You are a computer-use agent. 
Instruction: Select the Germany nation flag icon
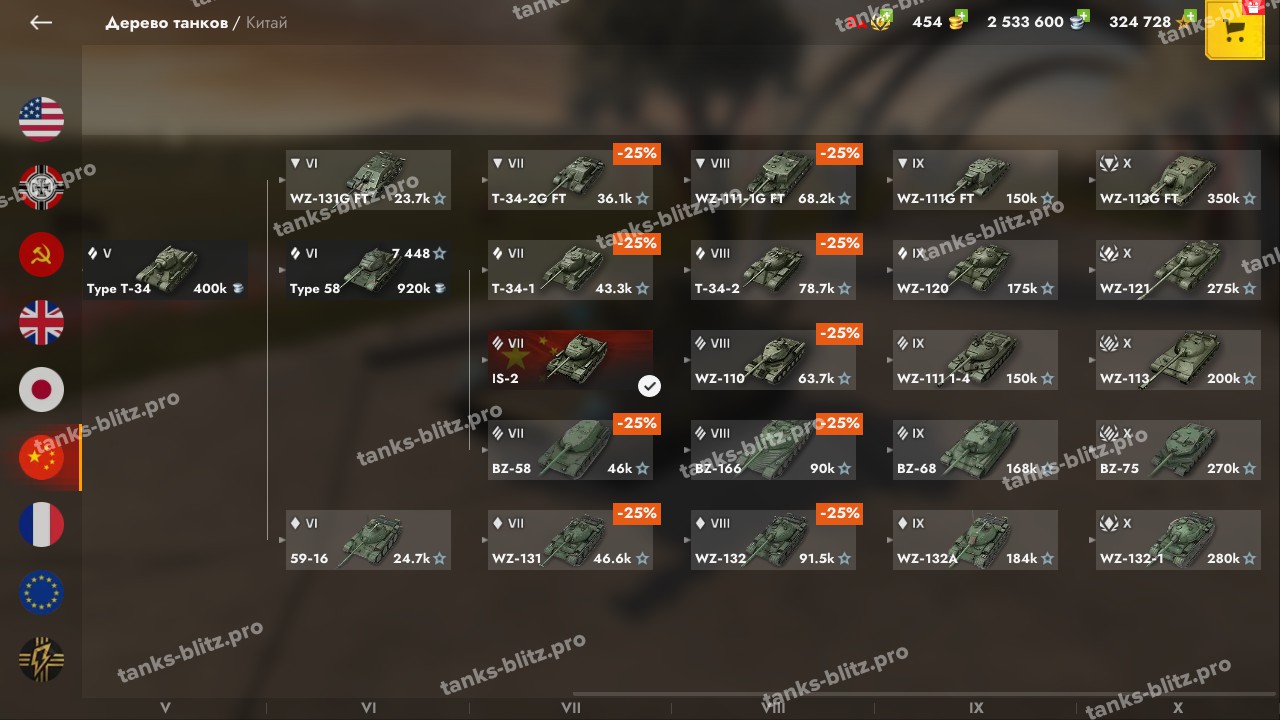pos(42,188)
